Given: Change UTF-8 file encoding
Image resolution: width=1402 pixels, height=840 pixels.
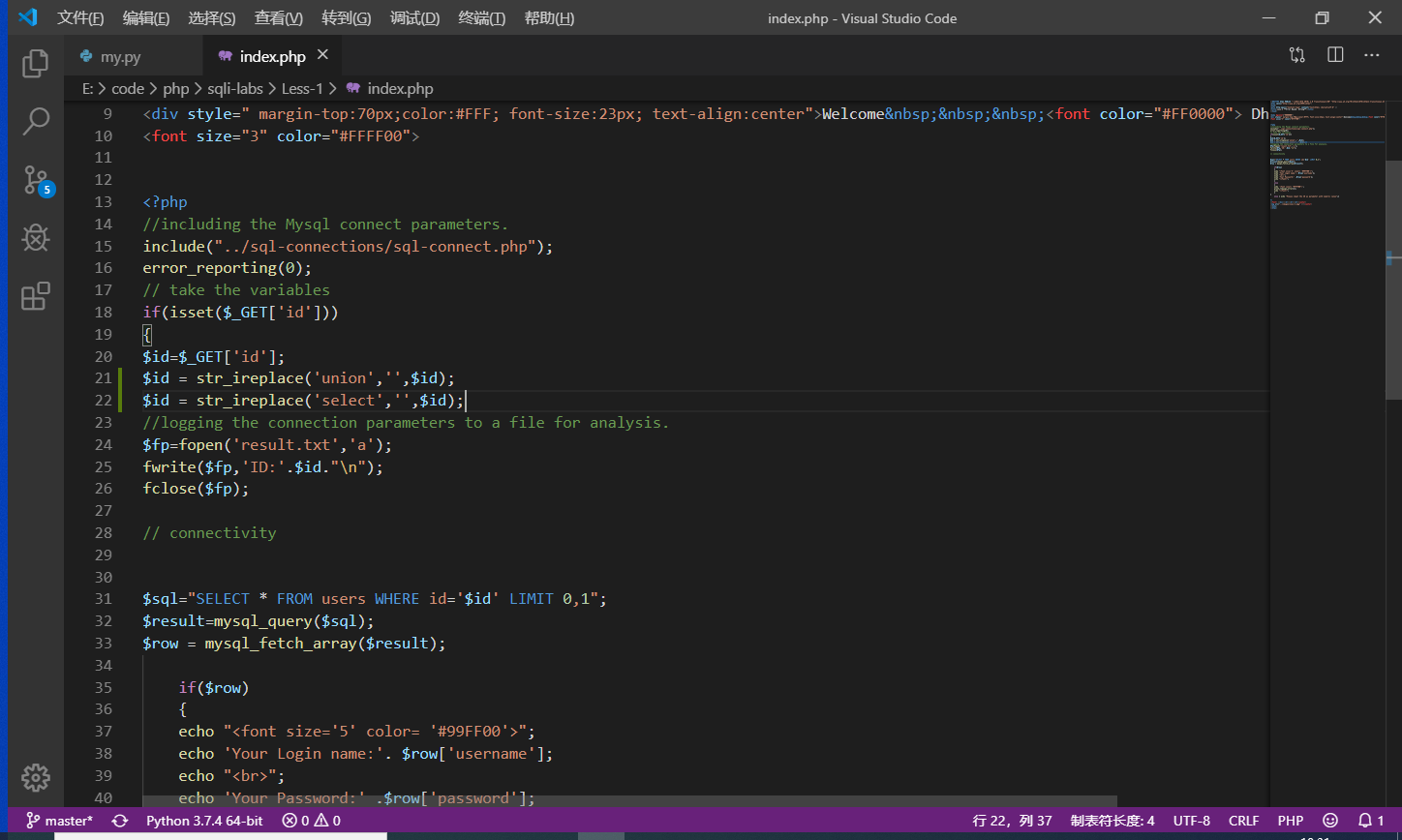Looking at the screenshot, I should [x=1192, y=821].
